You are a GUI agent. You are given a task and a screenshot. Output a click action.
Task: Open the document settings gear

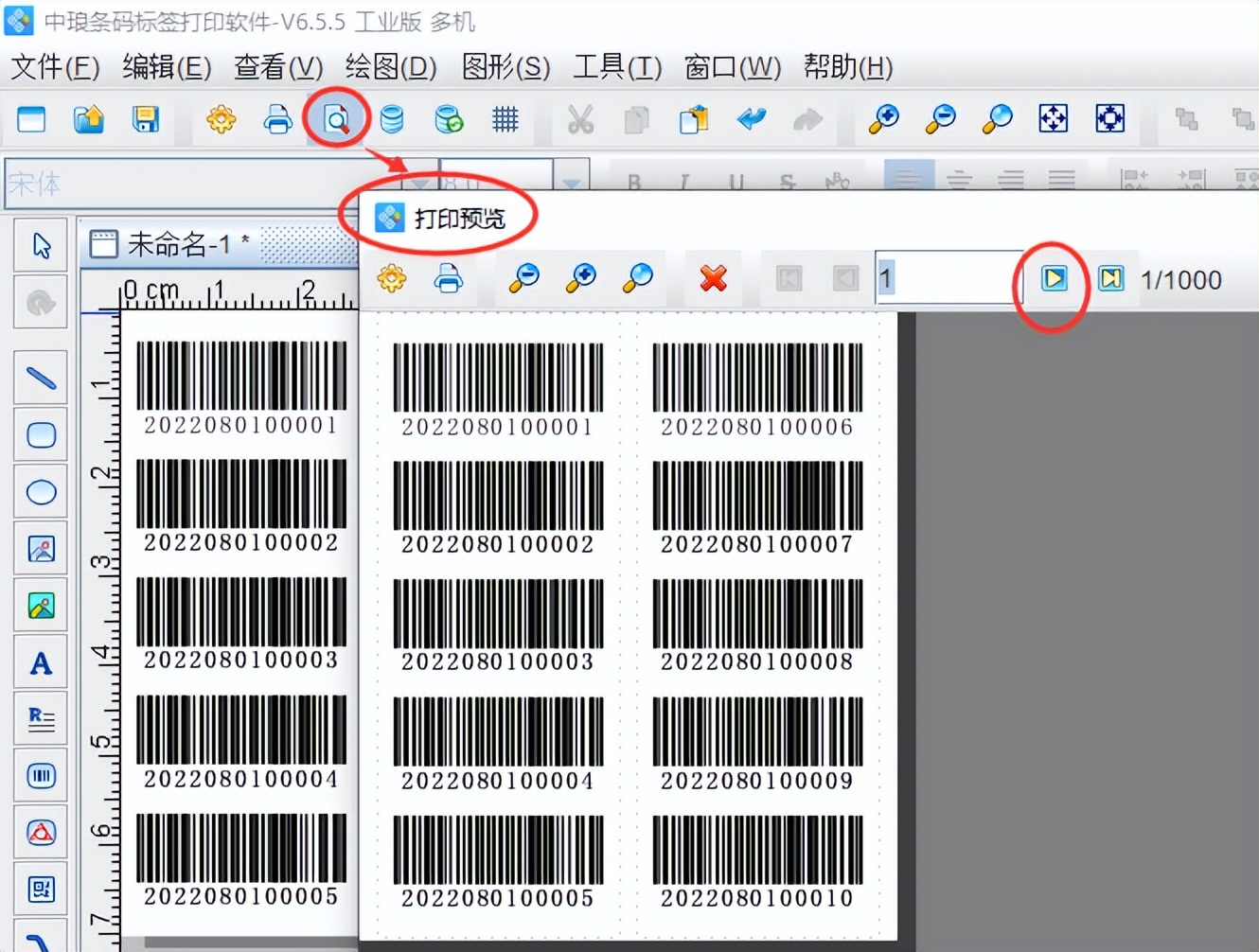tap(221, 119)
